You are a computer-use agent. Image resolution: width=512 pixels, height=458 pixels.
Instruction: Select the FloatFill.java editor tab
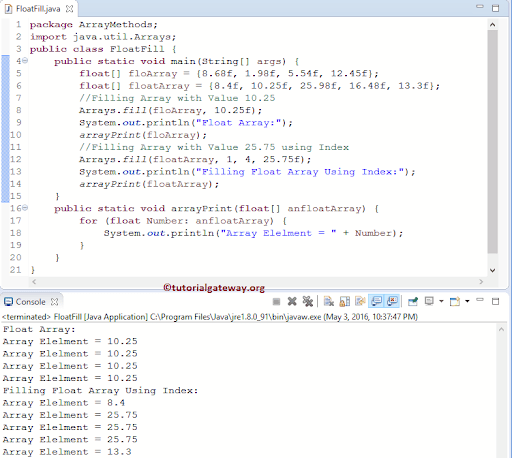point(38,9)
